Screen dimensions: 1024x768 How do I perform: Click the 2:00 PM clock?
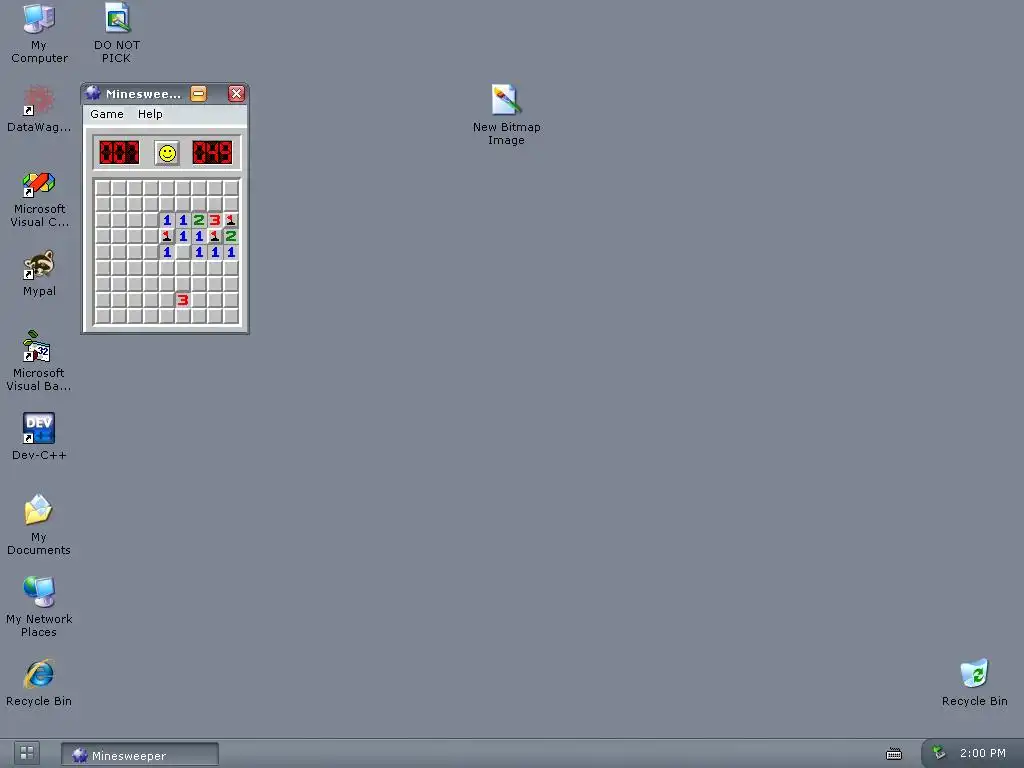[982, 754]
